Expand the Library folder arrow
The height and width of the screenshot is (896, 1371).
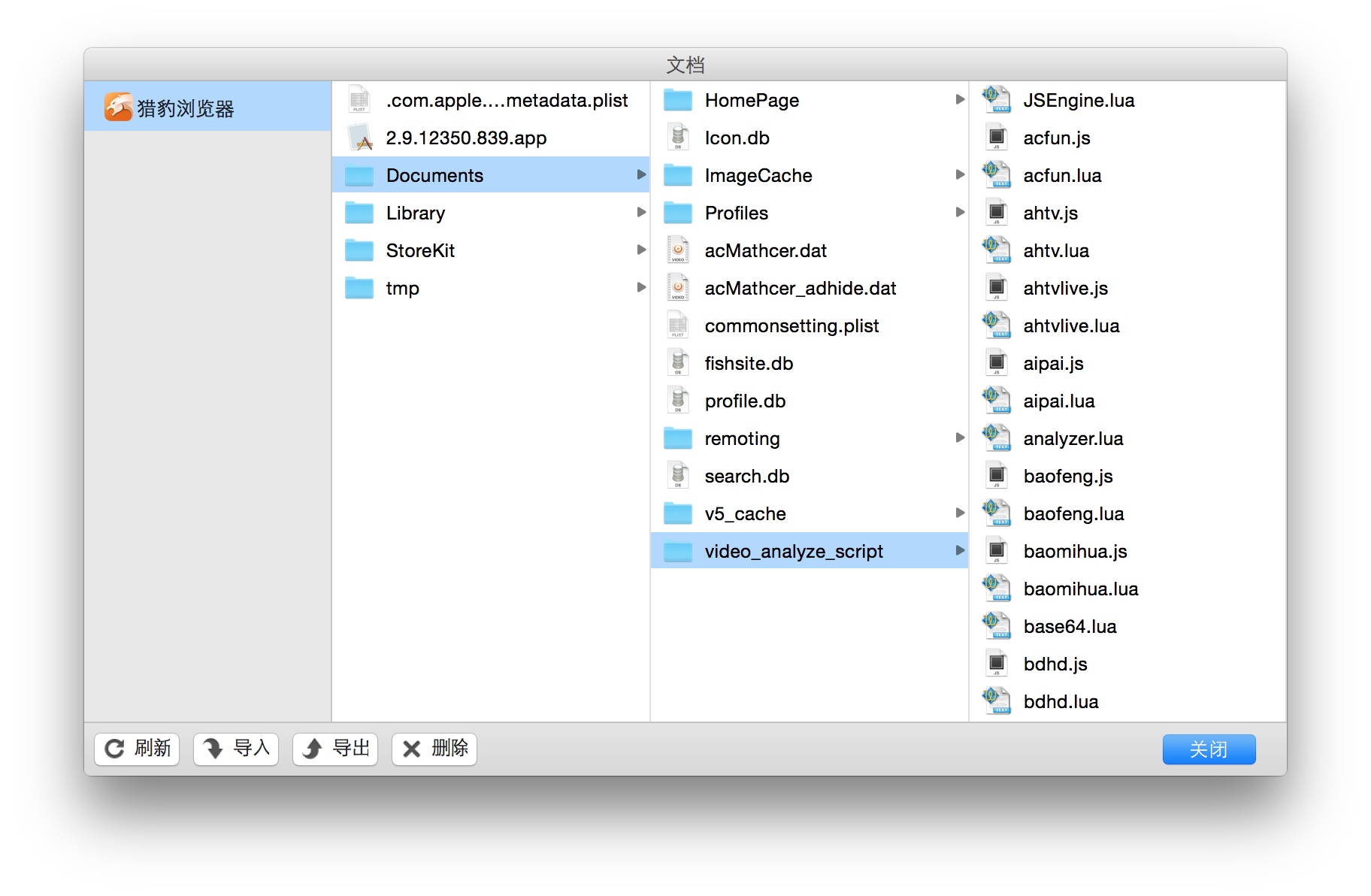(x=641, y=212)
